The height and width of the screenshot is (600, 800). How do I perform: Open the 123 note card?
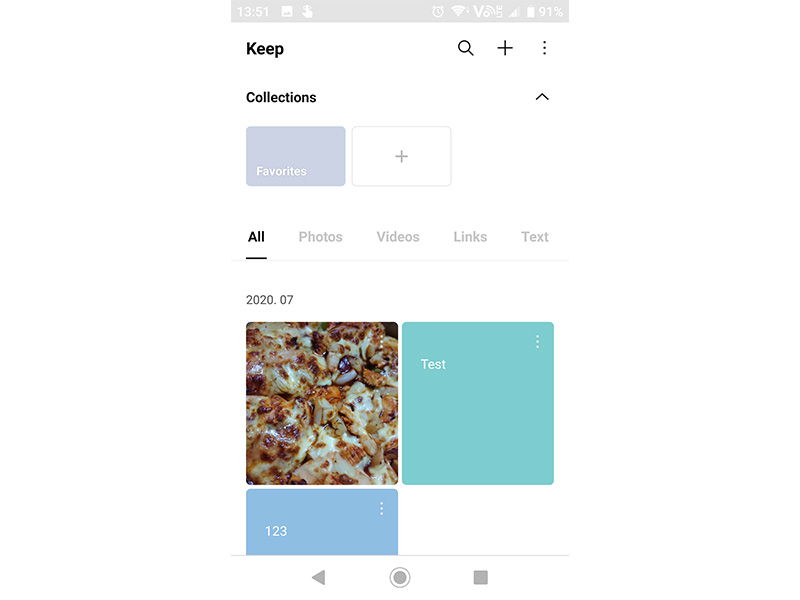pyautogui.click(x=322, y=522)
